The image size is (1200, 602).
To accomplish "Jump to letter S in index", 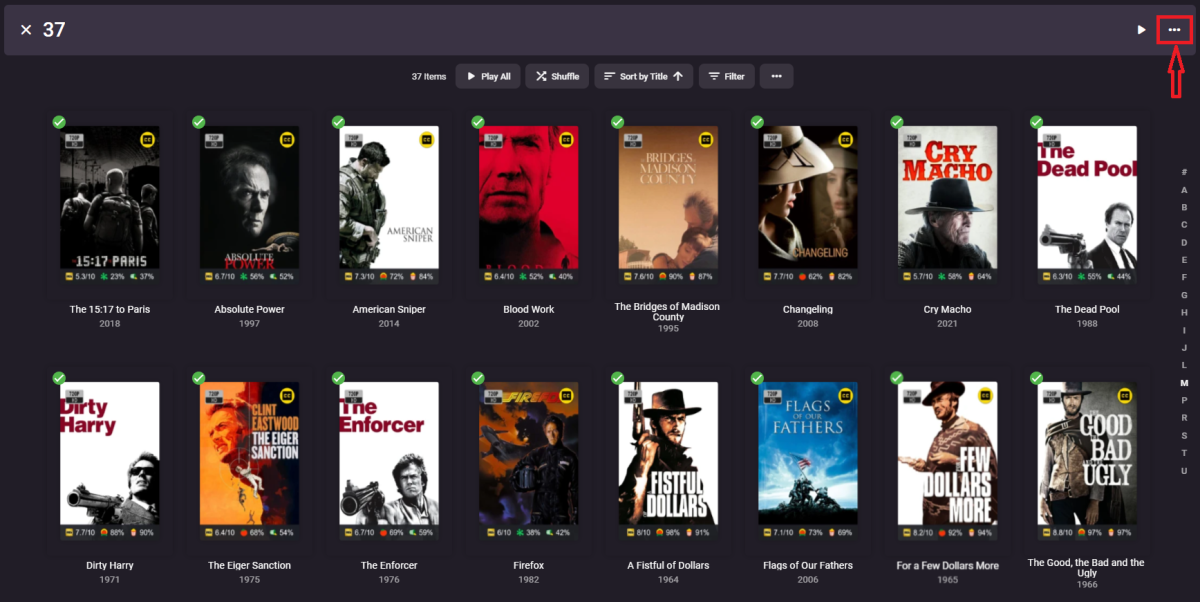I will pyautogui.click(x=1184, y=435).
